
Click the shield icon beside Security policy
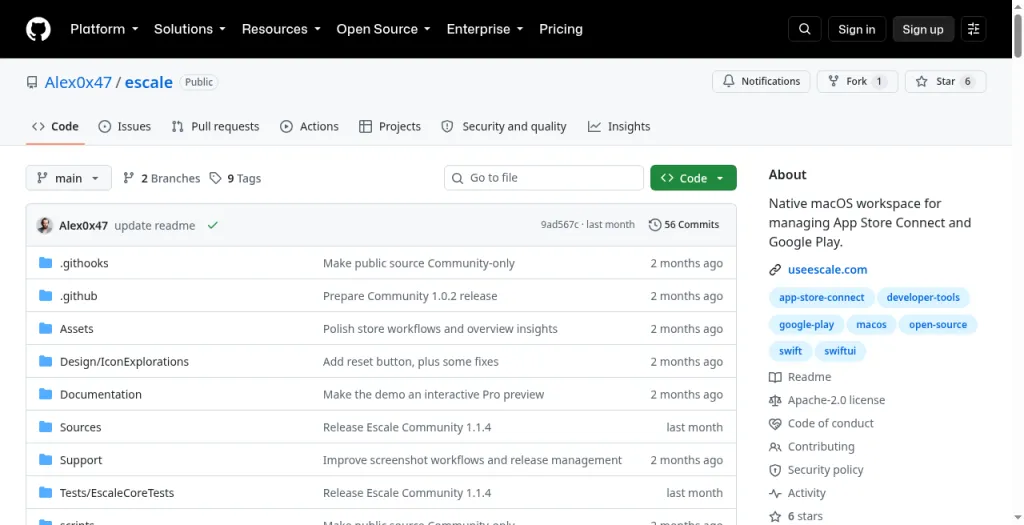point(775,470)
